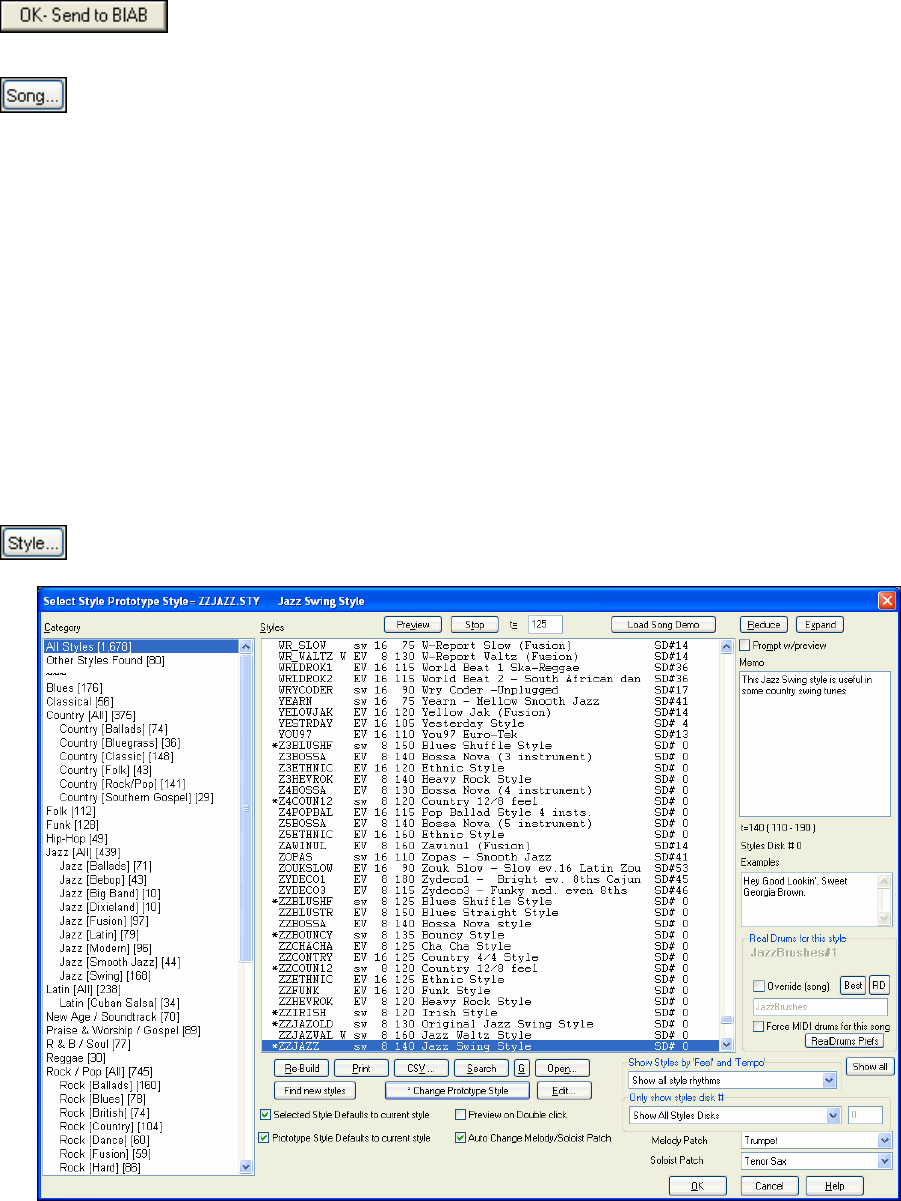This screenshot has height=1201, width=901.
Task: Click the Open... button
Action: [560, 1068]
